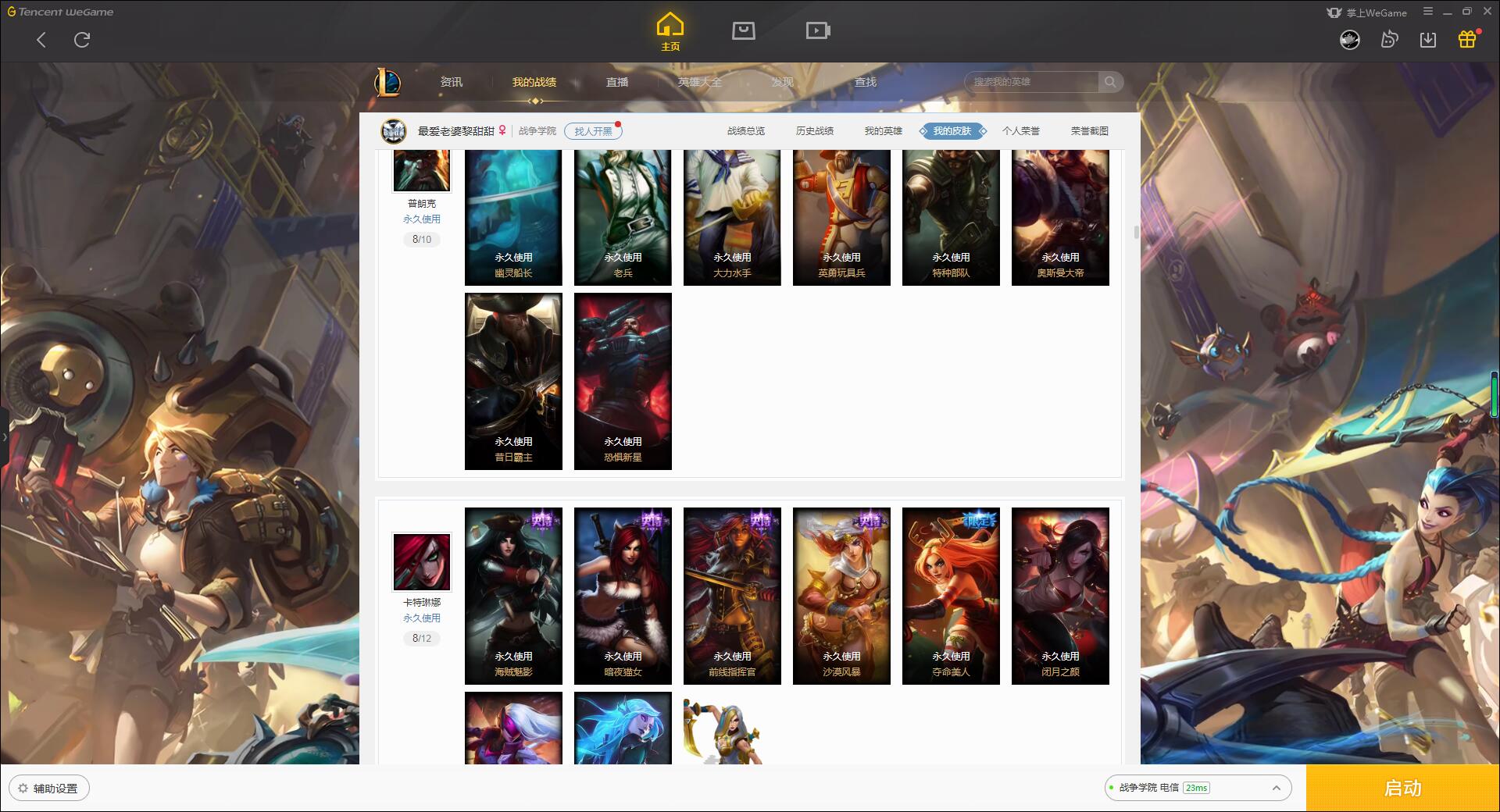The height and width of the screenshot is (812, 1500).
Task: Click the 掌上WeGame link
Action: pos(1366,12)
